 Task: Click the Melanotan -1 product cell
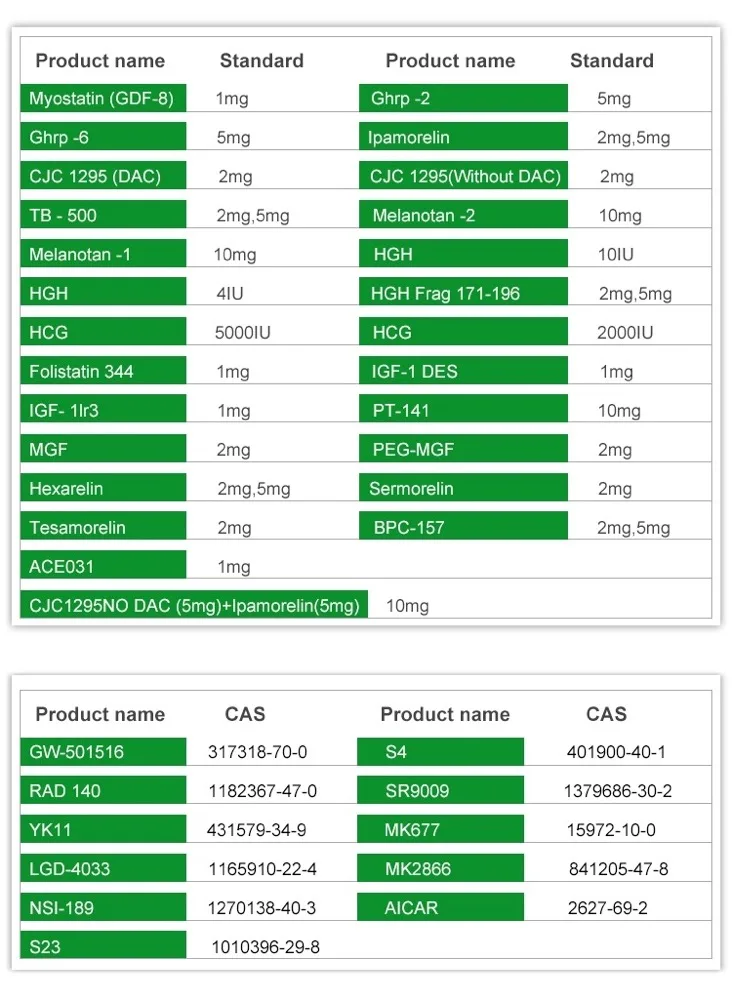pyautogui.click(x=102, y=255)
